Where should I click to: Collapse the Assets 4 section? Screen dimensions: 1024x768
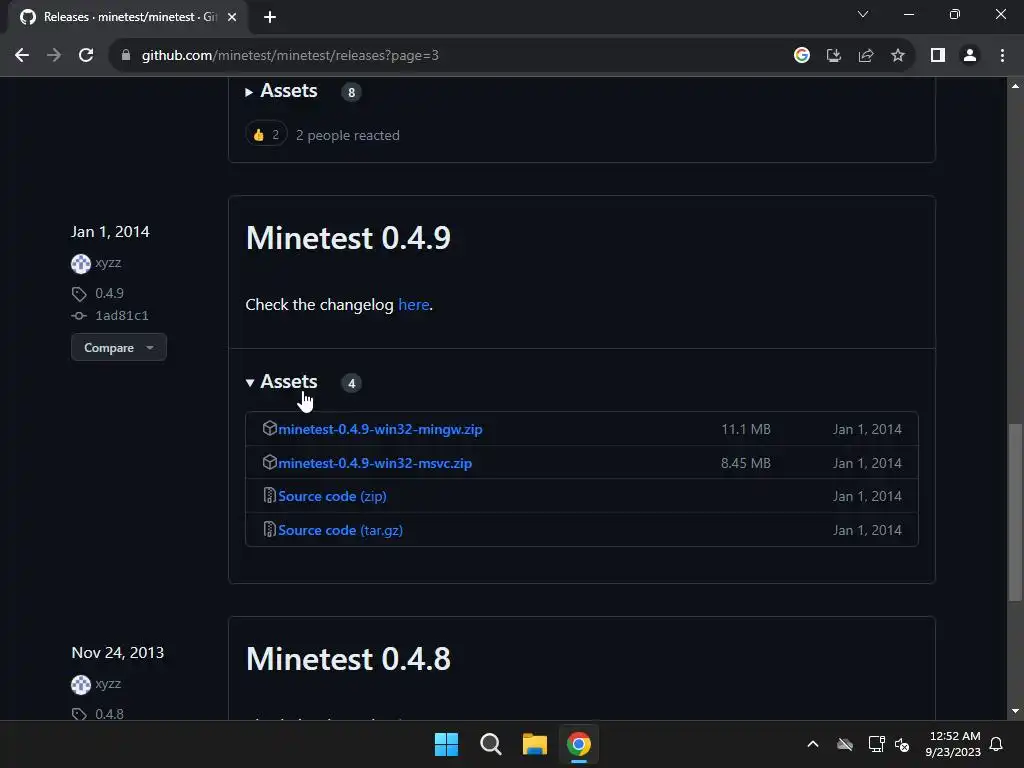click(x=281, y=382)
